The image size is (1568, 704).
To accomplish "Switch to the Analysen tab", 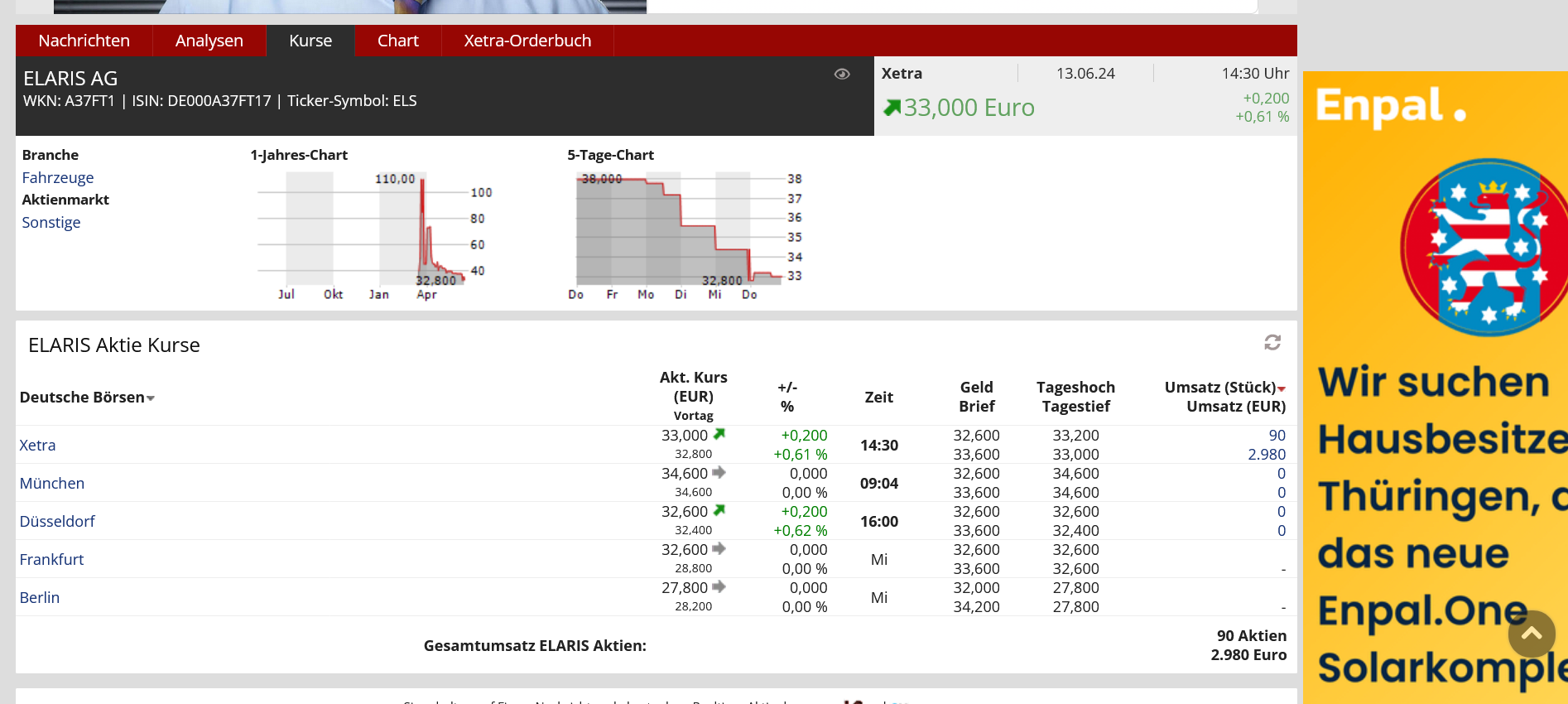I will click(209, 41).
